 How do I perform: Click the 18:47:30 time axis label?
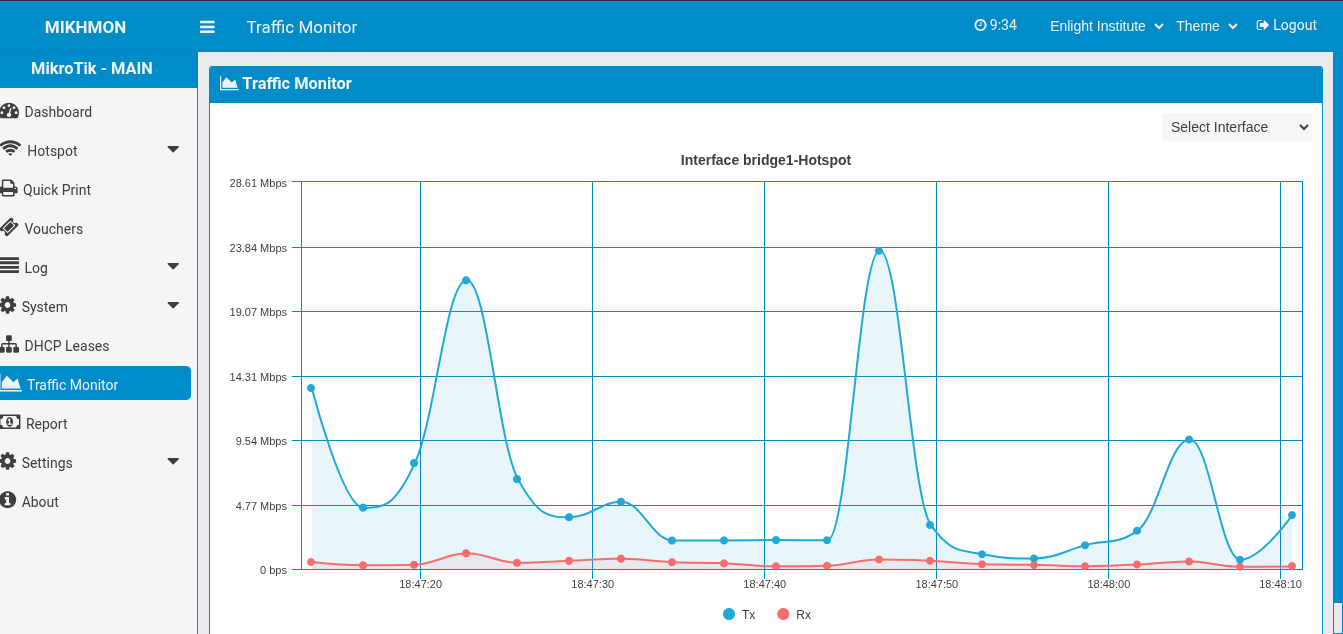point(593,584)
